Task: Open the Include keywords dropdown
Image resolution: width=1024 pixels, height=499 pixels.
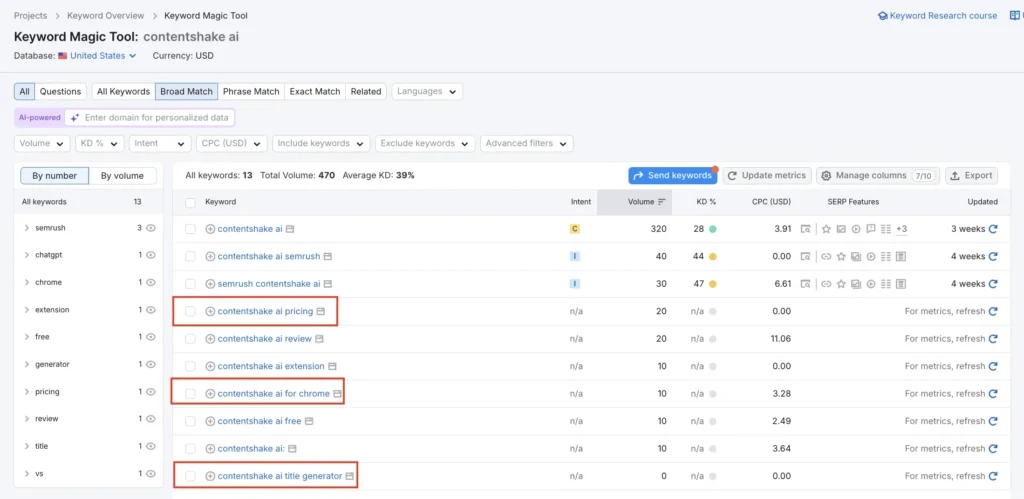Action: [321, 143]
